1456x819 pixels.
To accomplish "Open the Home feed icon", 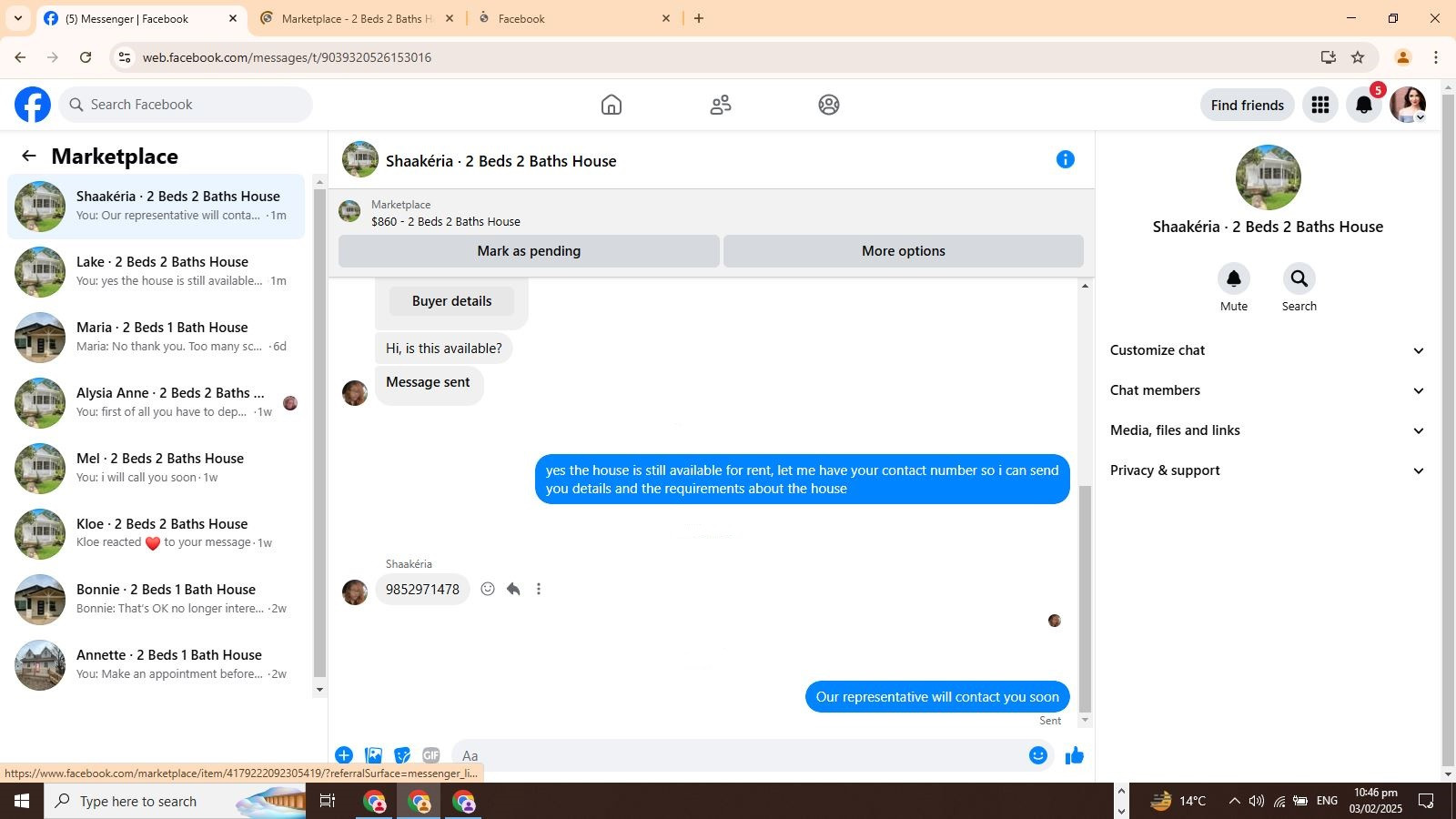I will [612, 105].
